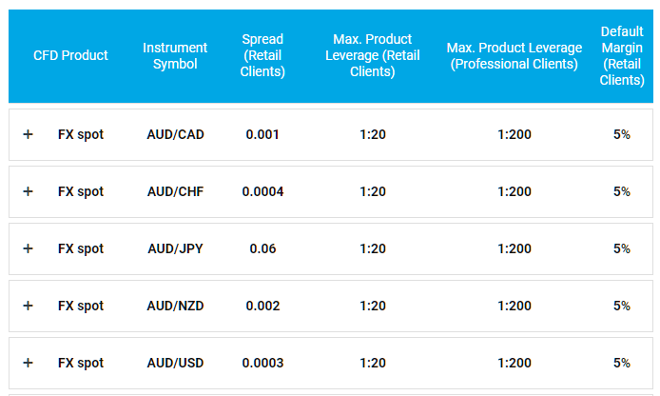This screenshot has width=660, height=396.
Task: Expand the AUD/USD row plus icon
Action: coord(28,363)
